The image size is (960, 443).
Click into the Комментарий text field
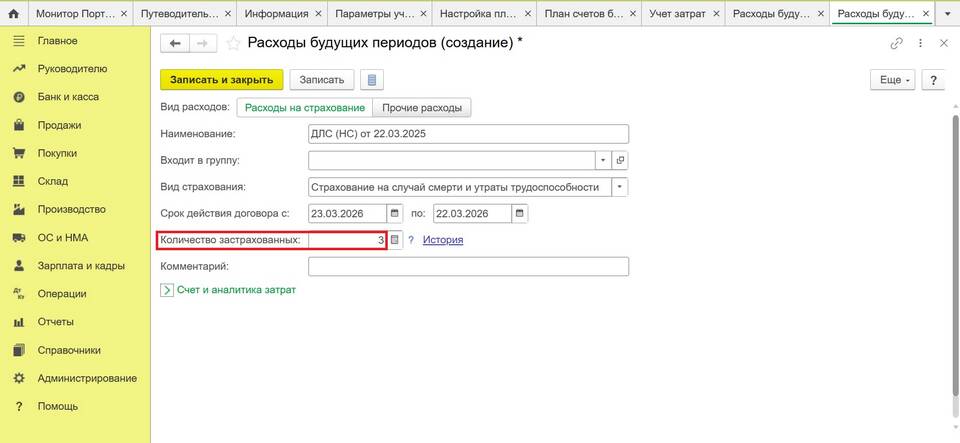pyautogui.click(x=468, y=266)
